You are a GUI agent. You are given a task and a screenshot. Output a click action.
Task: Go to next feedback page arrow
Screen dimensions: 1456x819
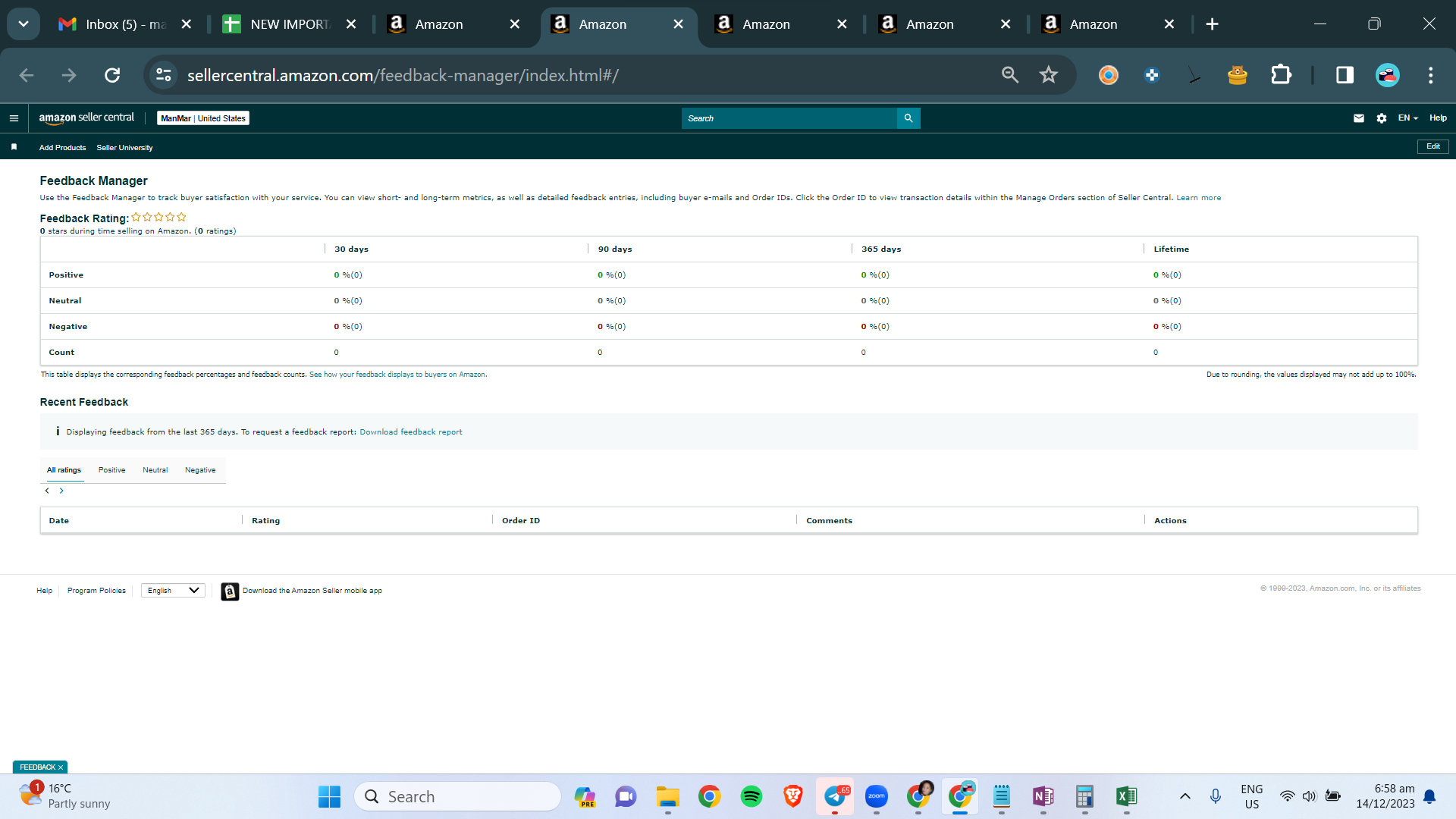pyautogui.click(x=61, y=491)
